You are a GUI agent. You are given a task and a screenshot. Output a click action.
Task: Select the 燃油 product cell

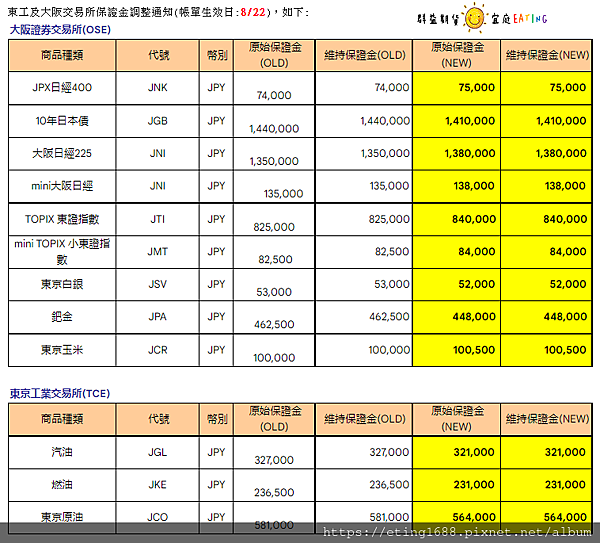(x=62, y=484)
